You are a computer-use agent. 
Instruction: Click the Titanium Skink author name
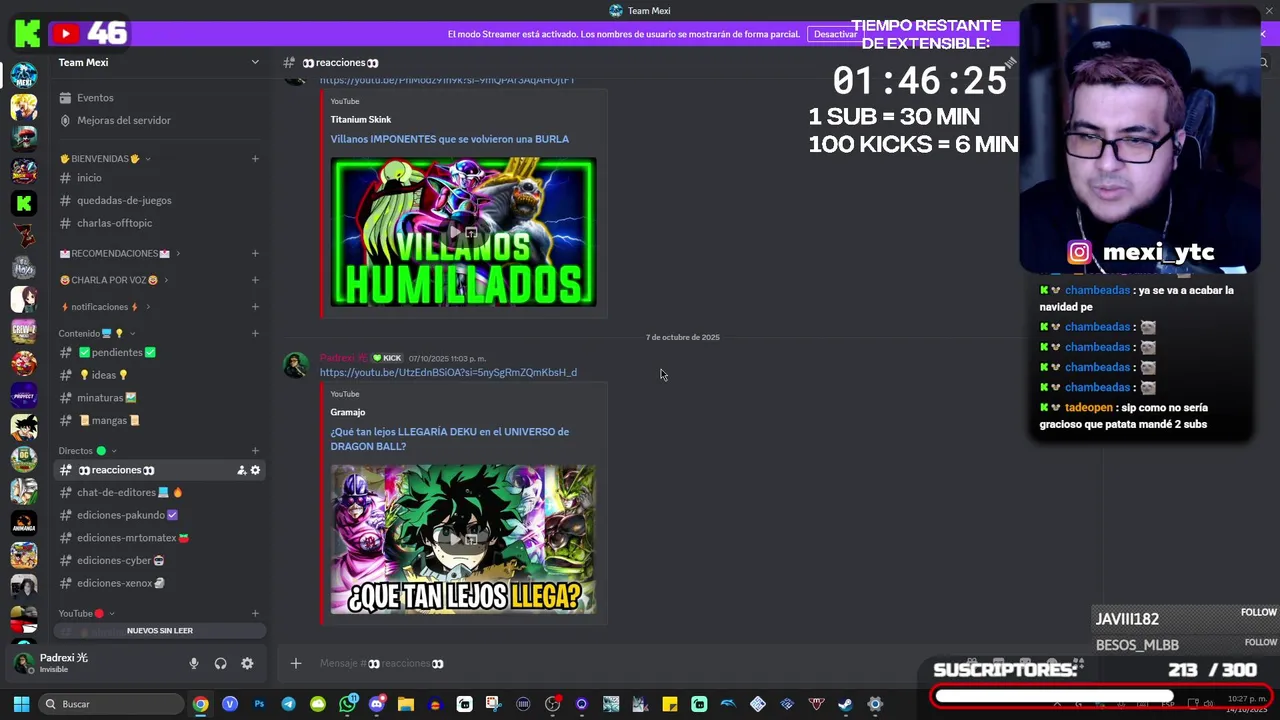361,120
